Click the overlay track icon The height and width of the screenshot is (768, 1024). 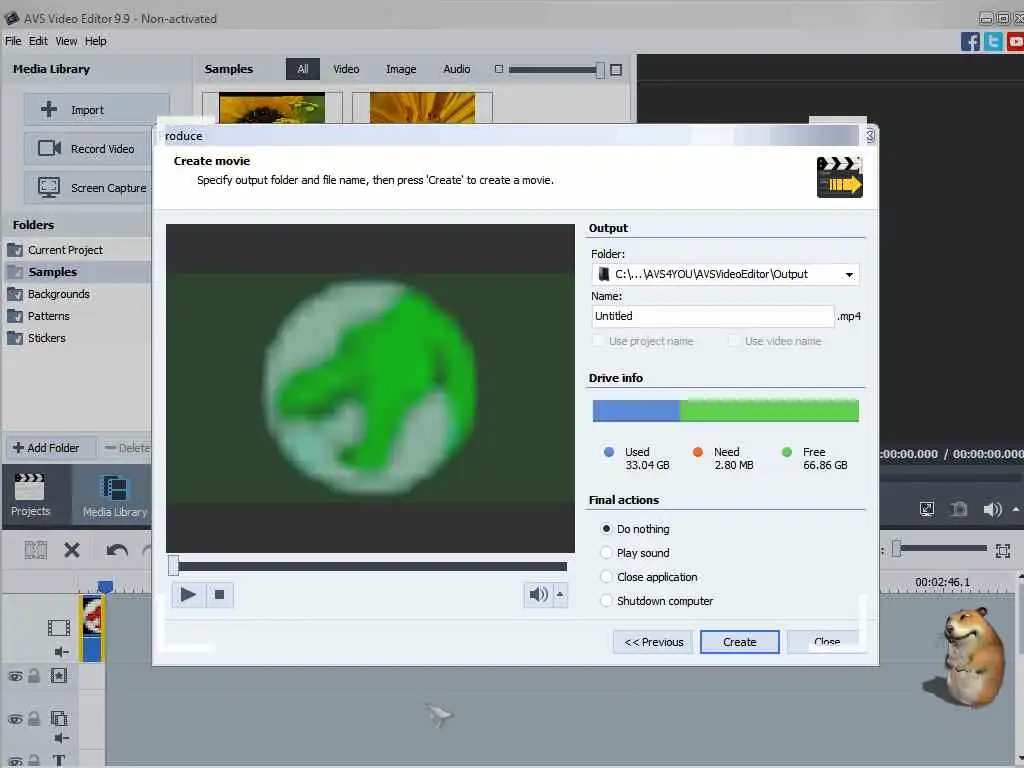[x=59, y=718]
